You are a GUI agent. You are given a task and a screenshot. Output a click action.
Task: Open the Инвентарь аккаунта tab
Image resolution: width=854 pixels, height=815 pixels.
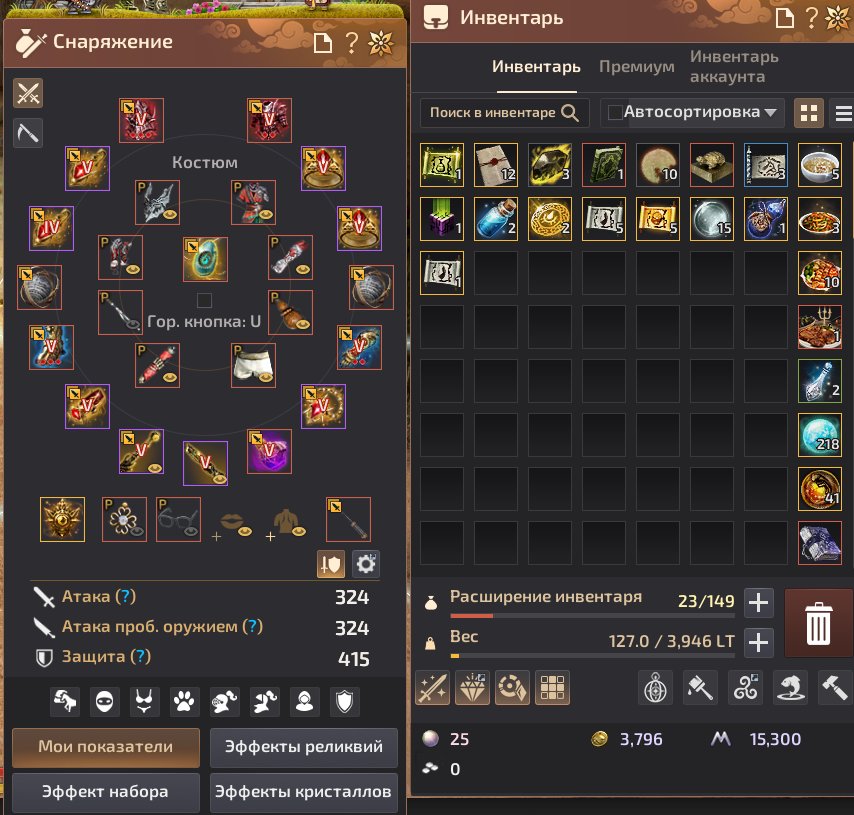[734, 66]
